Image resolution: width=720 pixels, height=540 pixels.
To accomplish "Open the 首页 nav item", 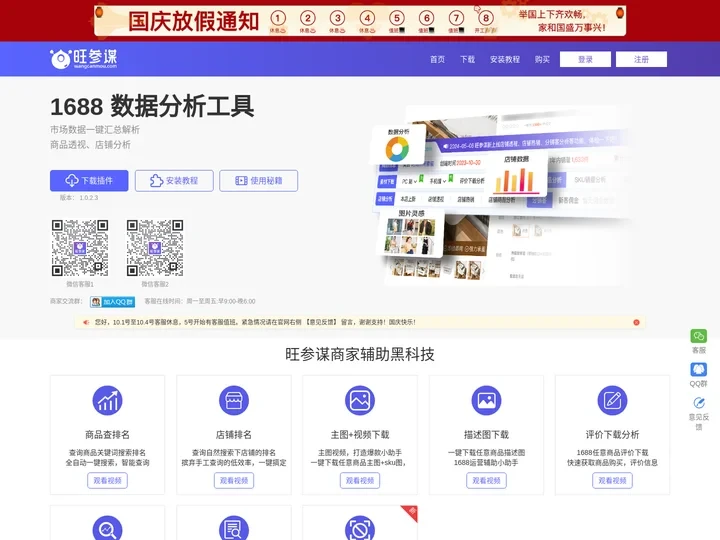I will click(437, 59).
